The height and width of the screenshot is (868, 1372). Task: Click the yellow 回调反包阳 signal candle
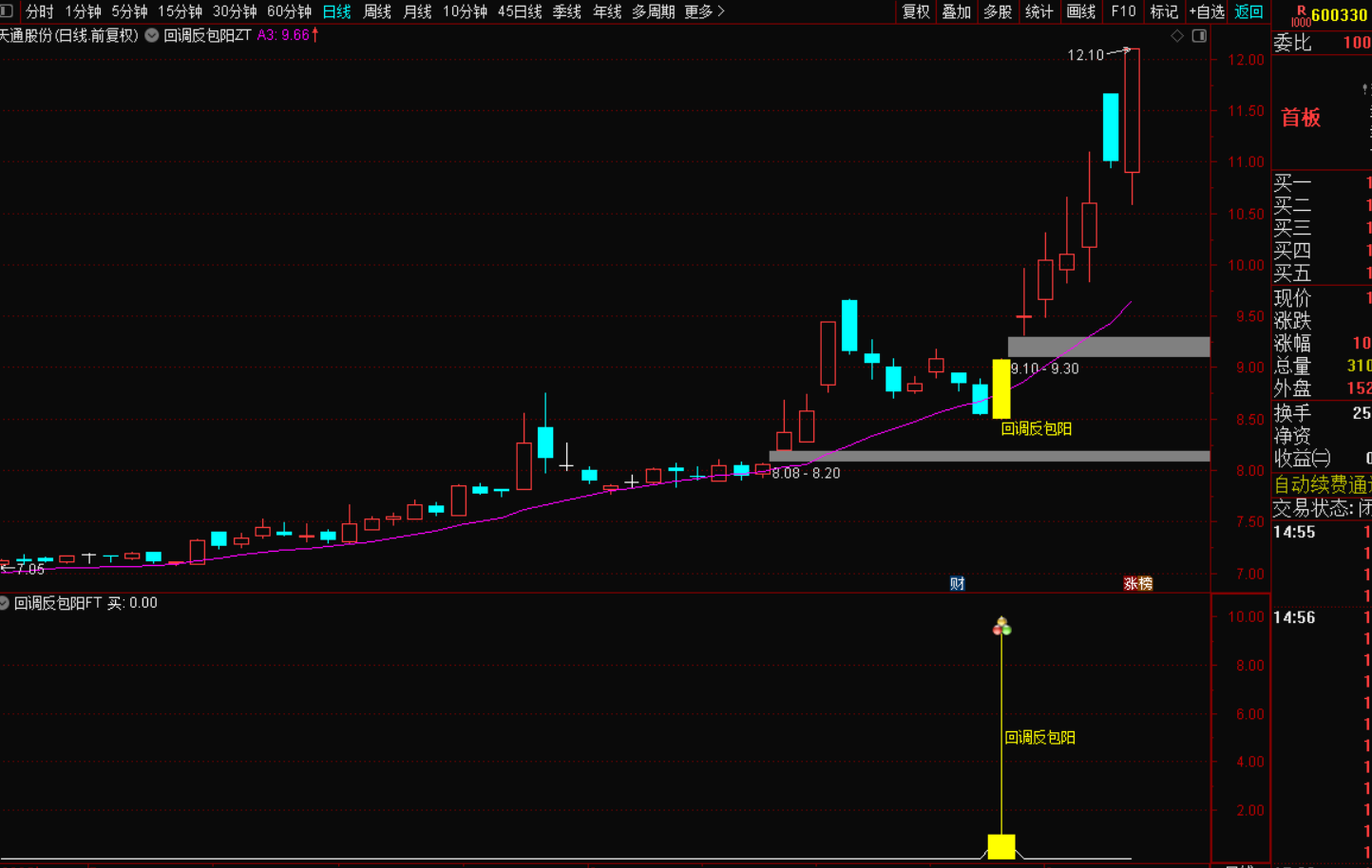click(1001, 388)
